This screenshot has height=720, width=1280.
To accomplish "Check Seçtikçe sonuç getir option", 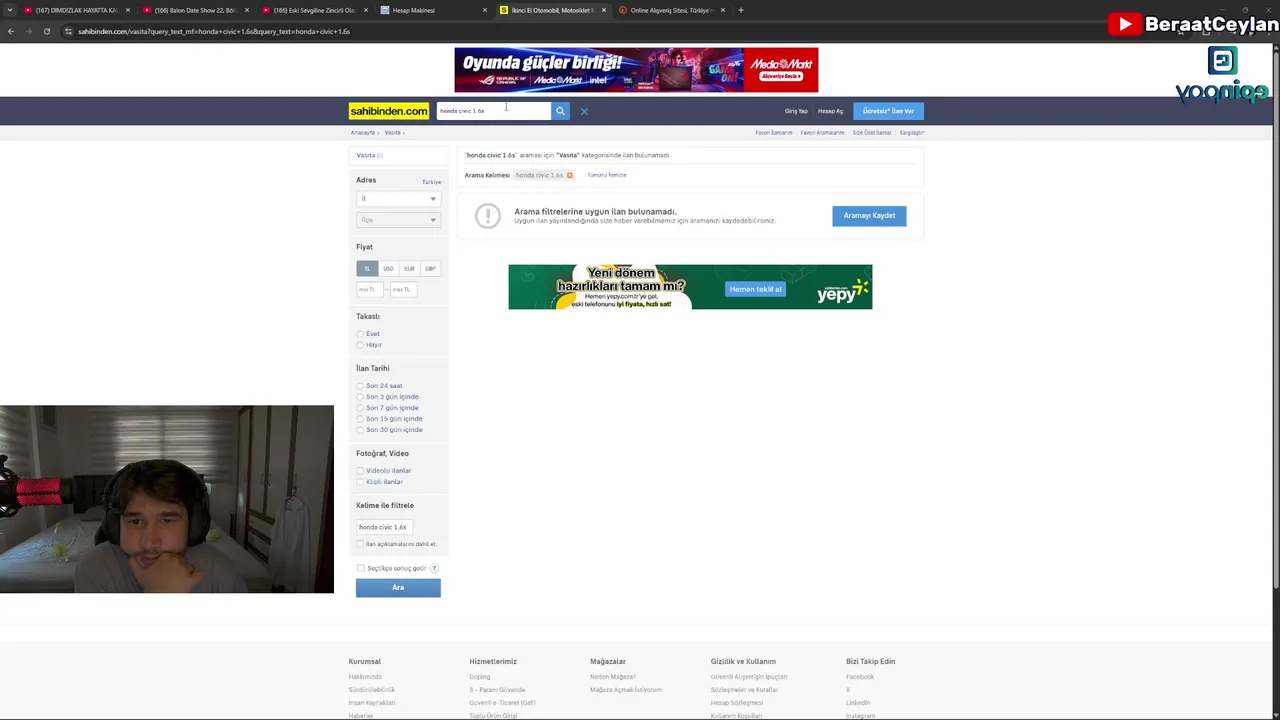I will [361, 568].
